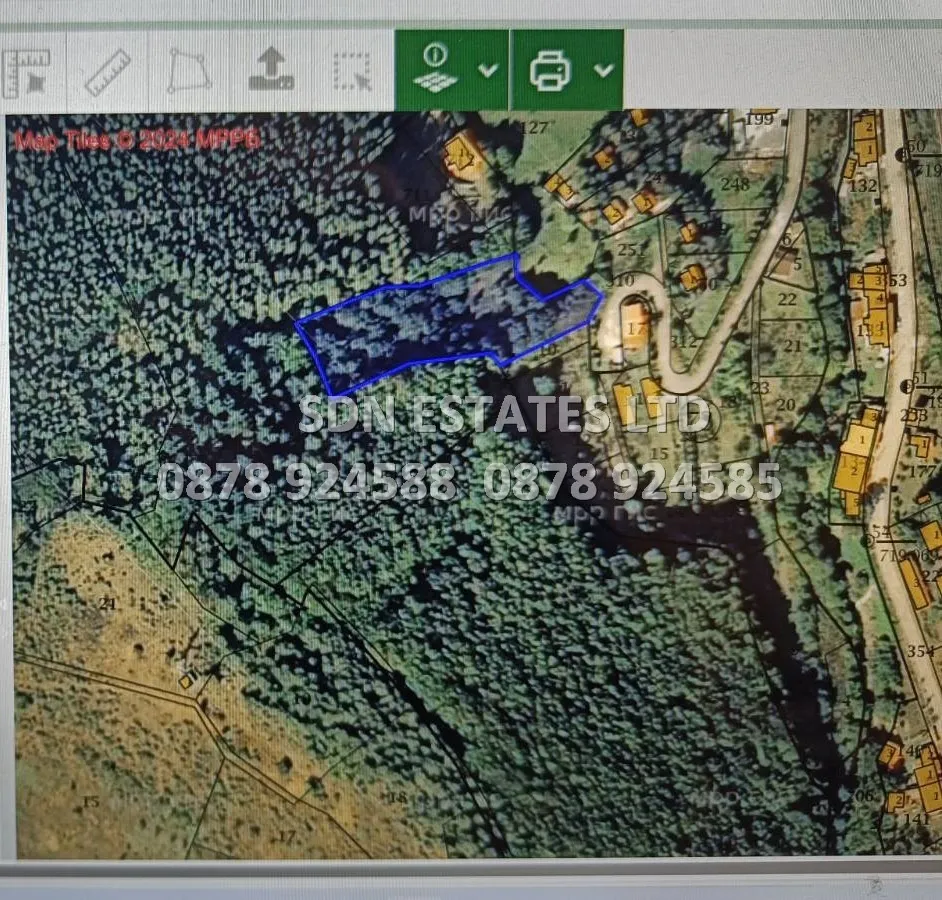Open the print options dropdown arrow
The image size is (942, 900).
tap(603, 70)
